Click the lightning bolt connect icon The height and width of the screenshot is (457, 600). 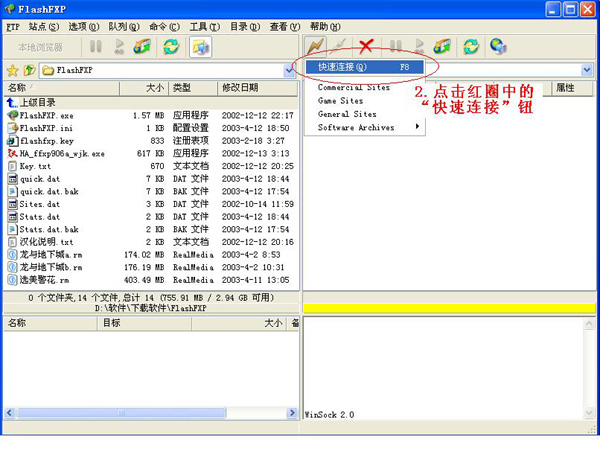pyautogui.click(x=316, y=46)
